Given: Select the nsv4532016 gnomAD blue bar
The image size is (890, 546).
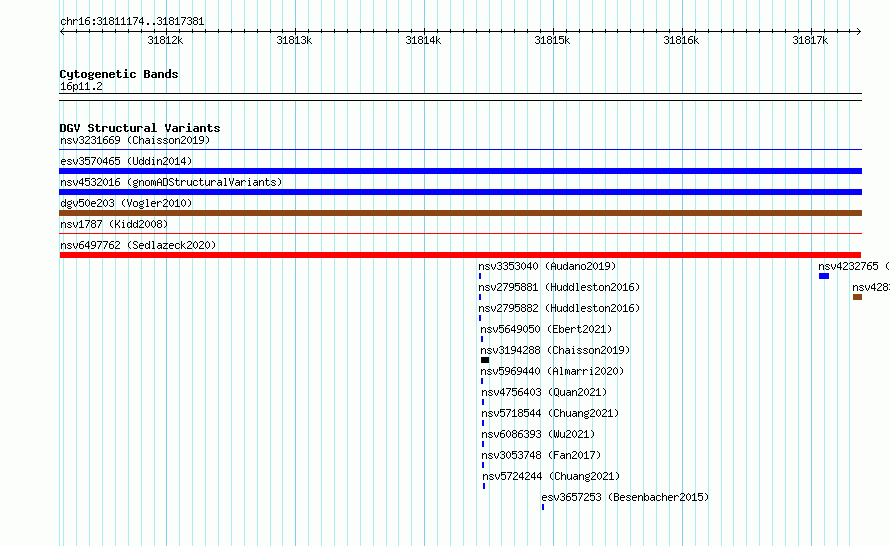Looking at the screenshot, I should (x=460, y=192).
